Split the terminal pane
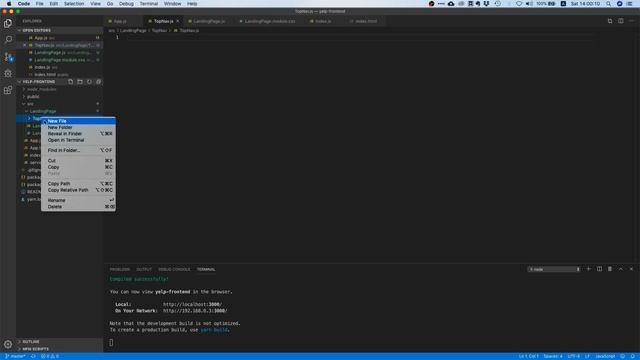The height and width of the screenshot is (360, 640). (599, 269)
